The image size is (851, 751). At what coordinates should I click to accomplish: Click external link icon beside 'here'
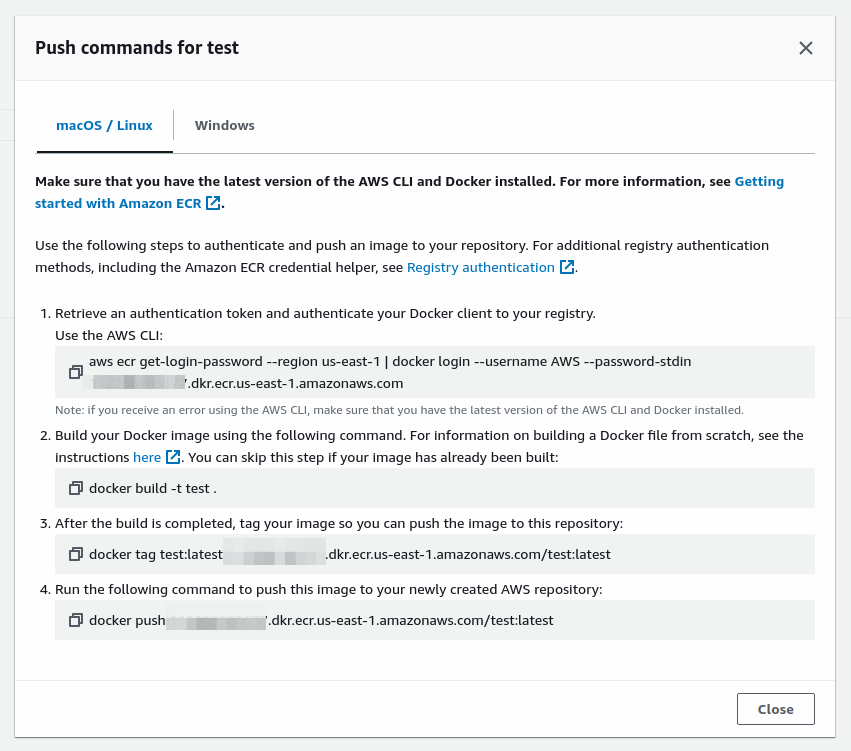point(173,457)
